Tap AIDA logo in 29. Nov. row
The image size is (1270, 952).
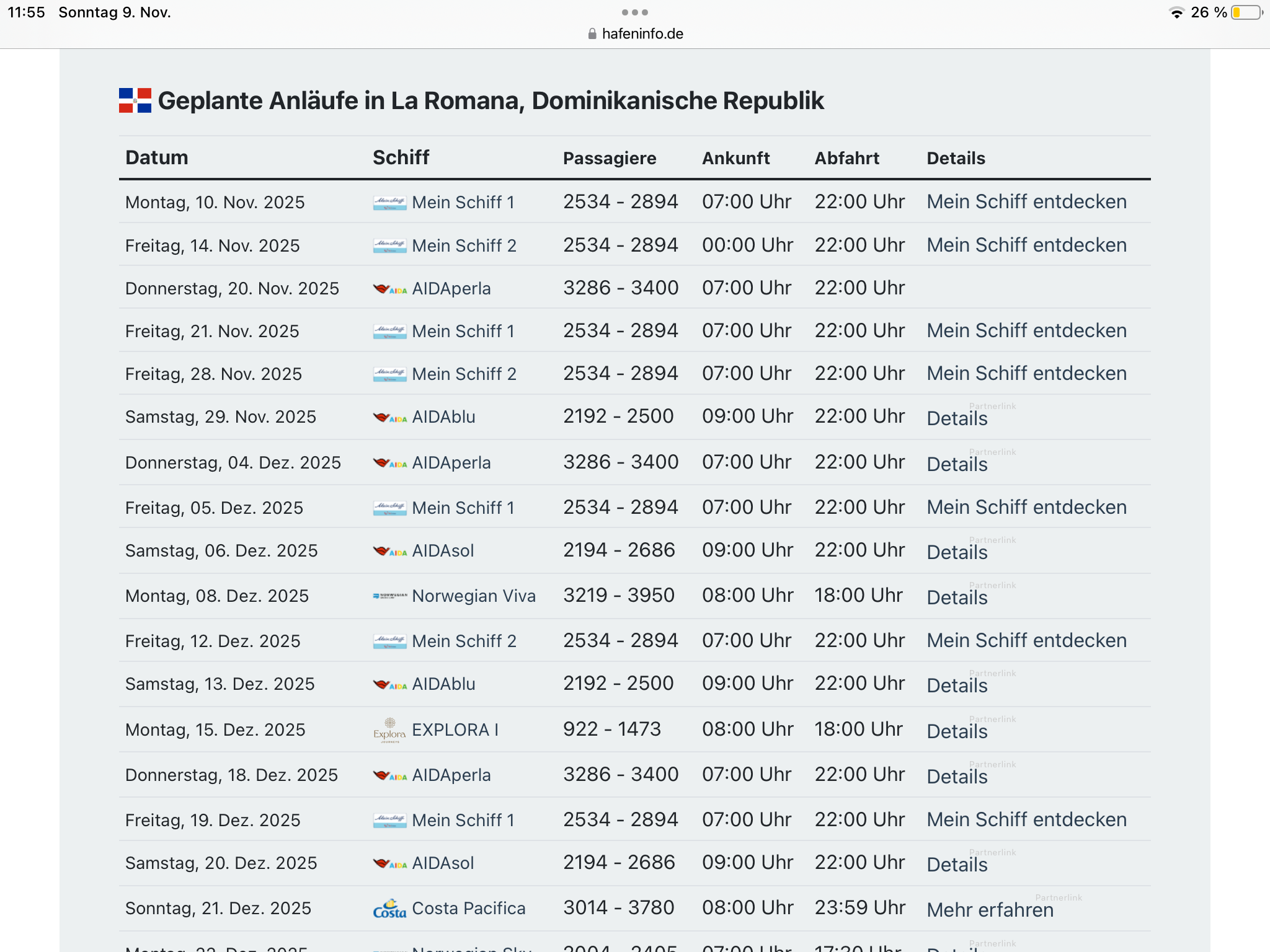pyautogui.click(x=390, y=417)
